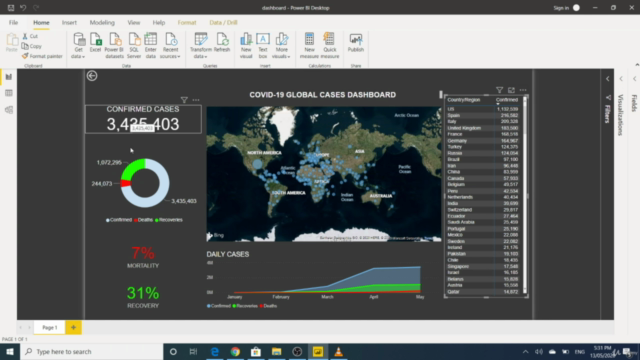The height and width of the screenshot is (360, 640).
Task: Open the More visuals dropdown
Action: click(x=281, y=46)
